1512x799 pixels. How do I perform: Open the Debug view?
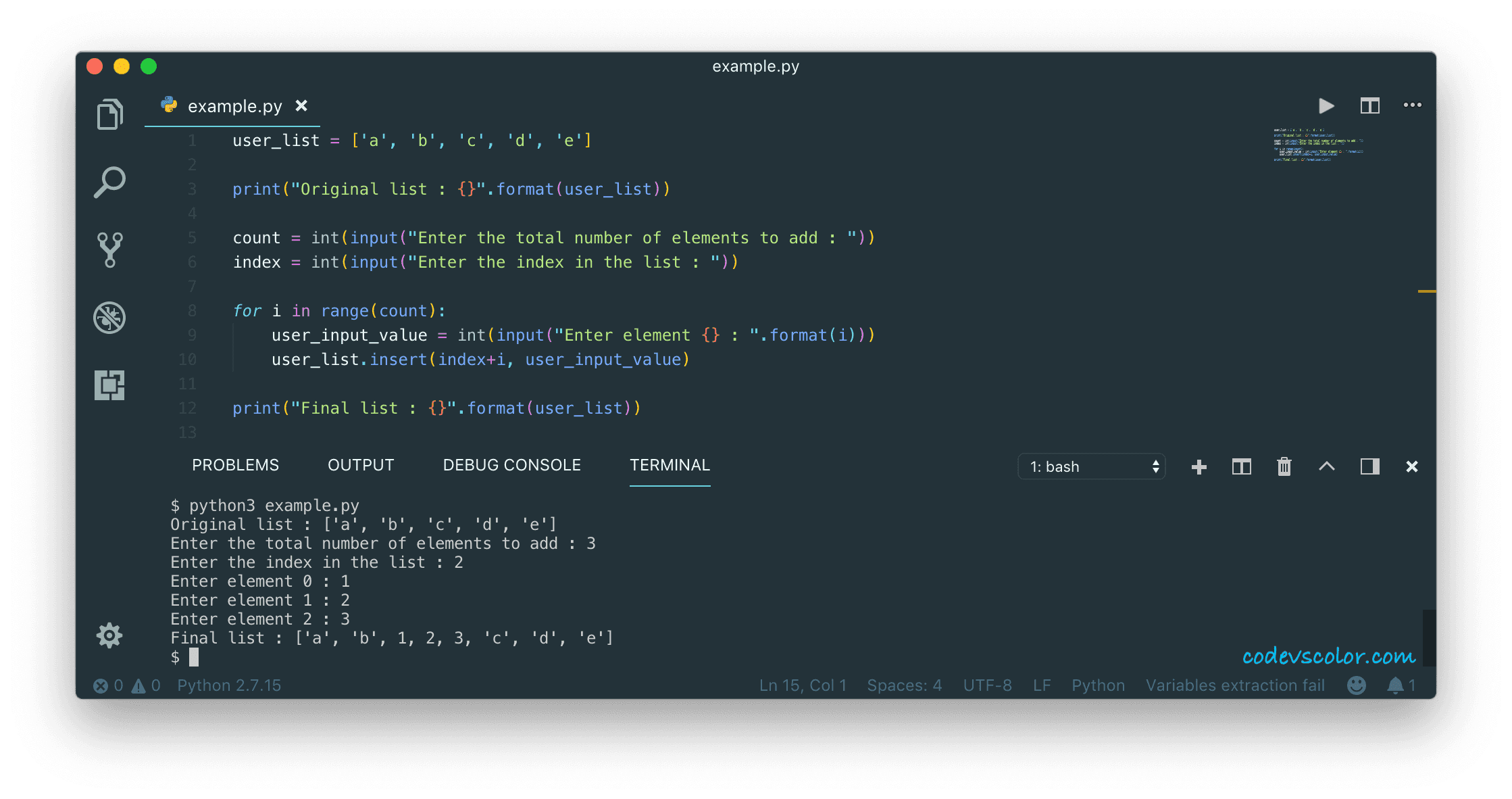[109, 318]
